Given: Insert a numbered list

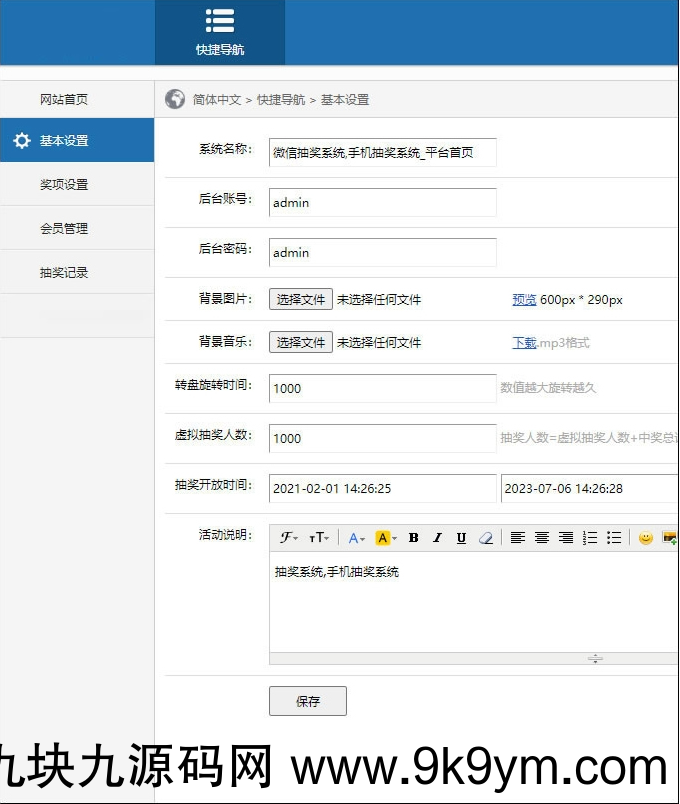Looking at the screenshot, I should [590, 538].
